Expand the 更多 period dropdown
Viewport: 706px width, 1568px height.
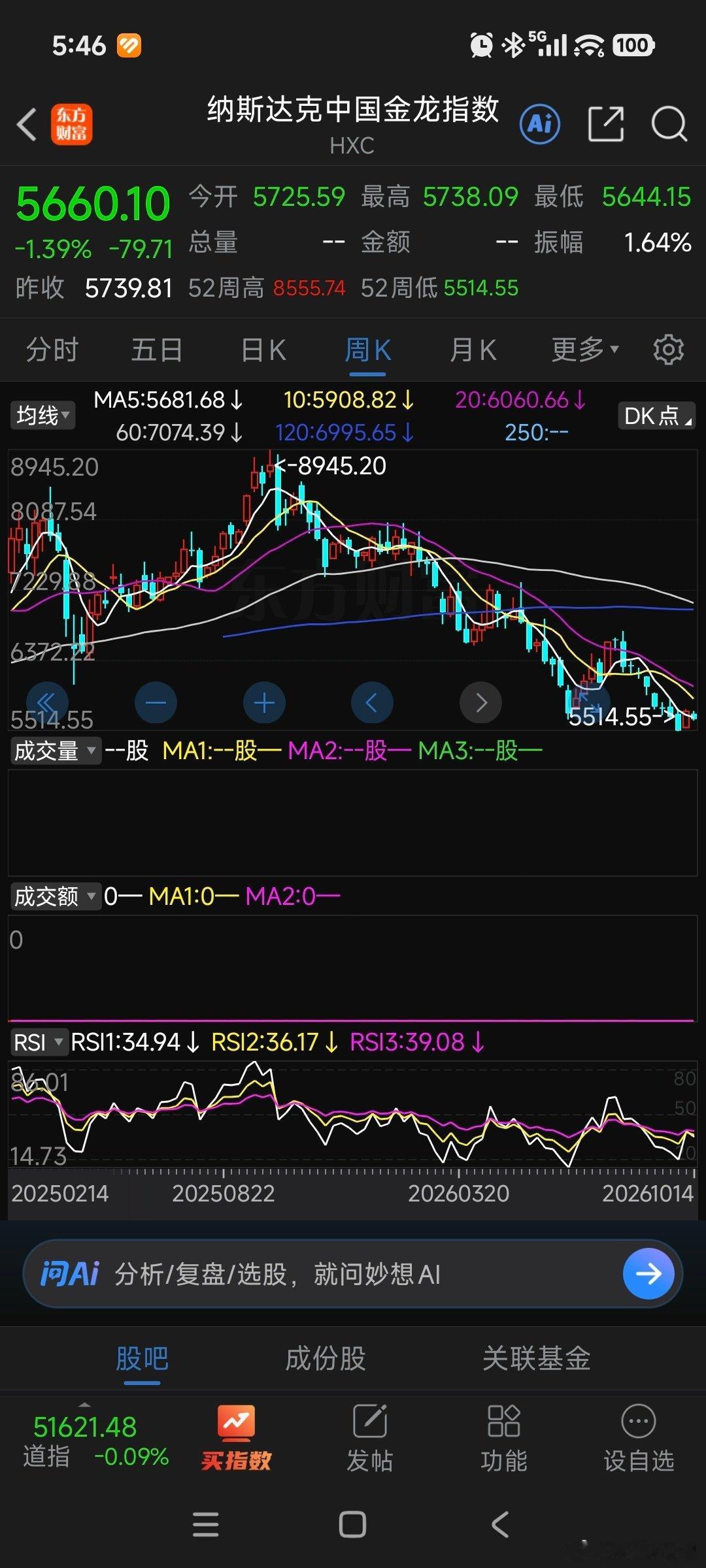pos(585,350)
